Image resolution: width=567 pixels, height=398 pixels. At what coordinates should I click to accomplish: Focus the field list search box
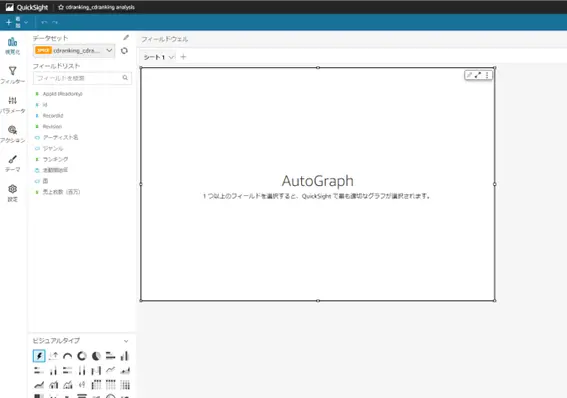[x=82, y=78]
